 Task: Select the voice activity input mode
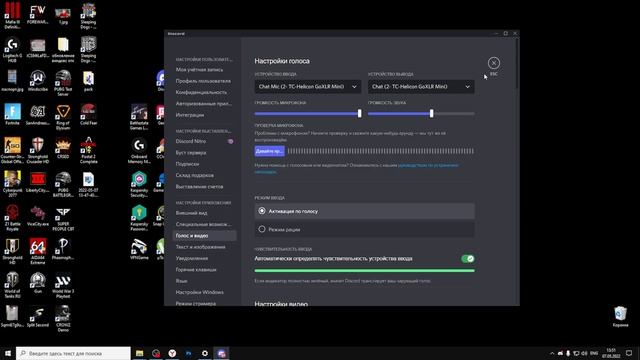[x=364, y=211]
